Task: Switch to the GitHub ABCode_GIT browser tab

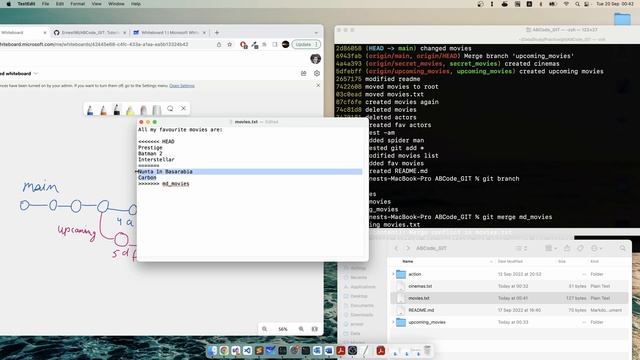Action: click(x=89, y=33)
